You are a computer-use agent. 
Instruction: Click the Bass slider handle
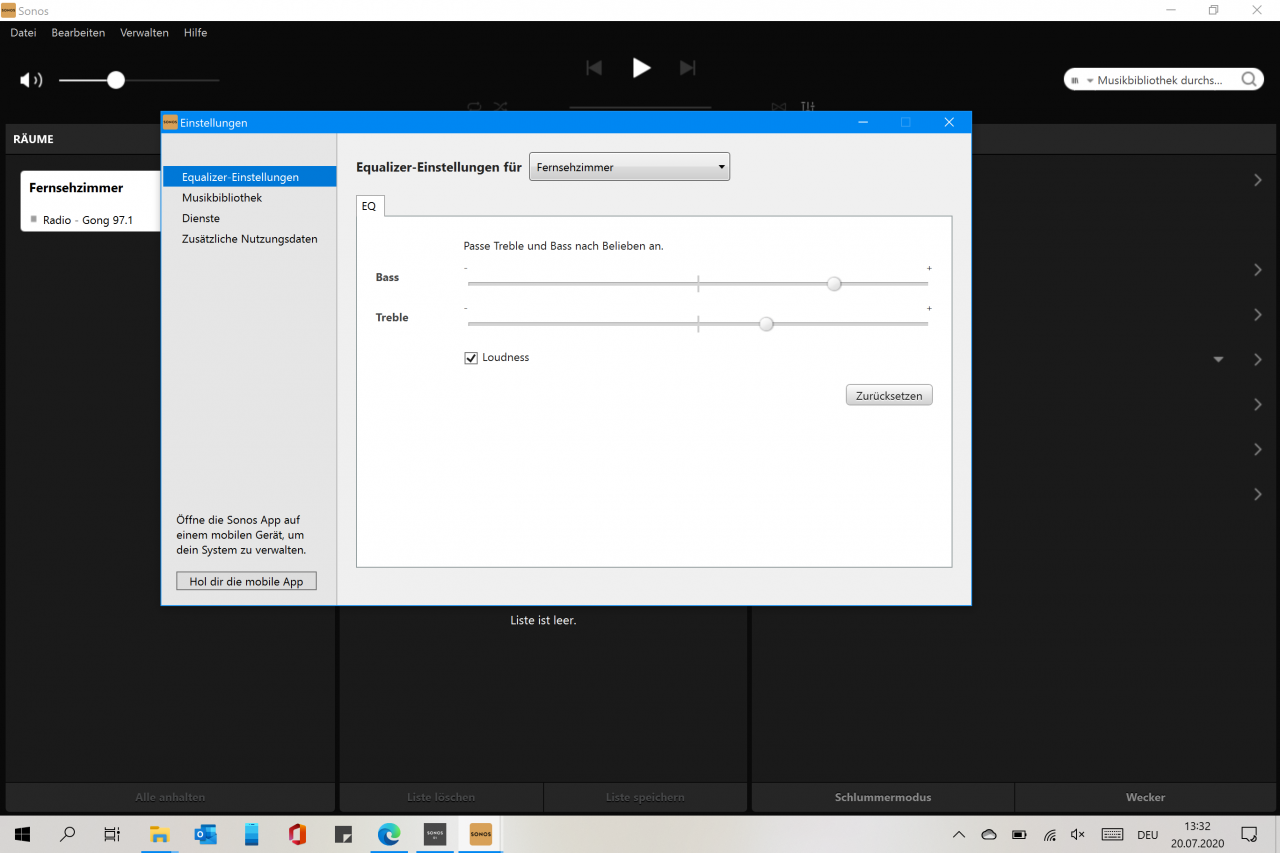pyautogui.click(x=834, y=284)
